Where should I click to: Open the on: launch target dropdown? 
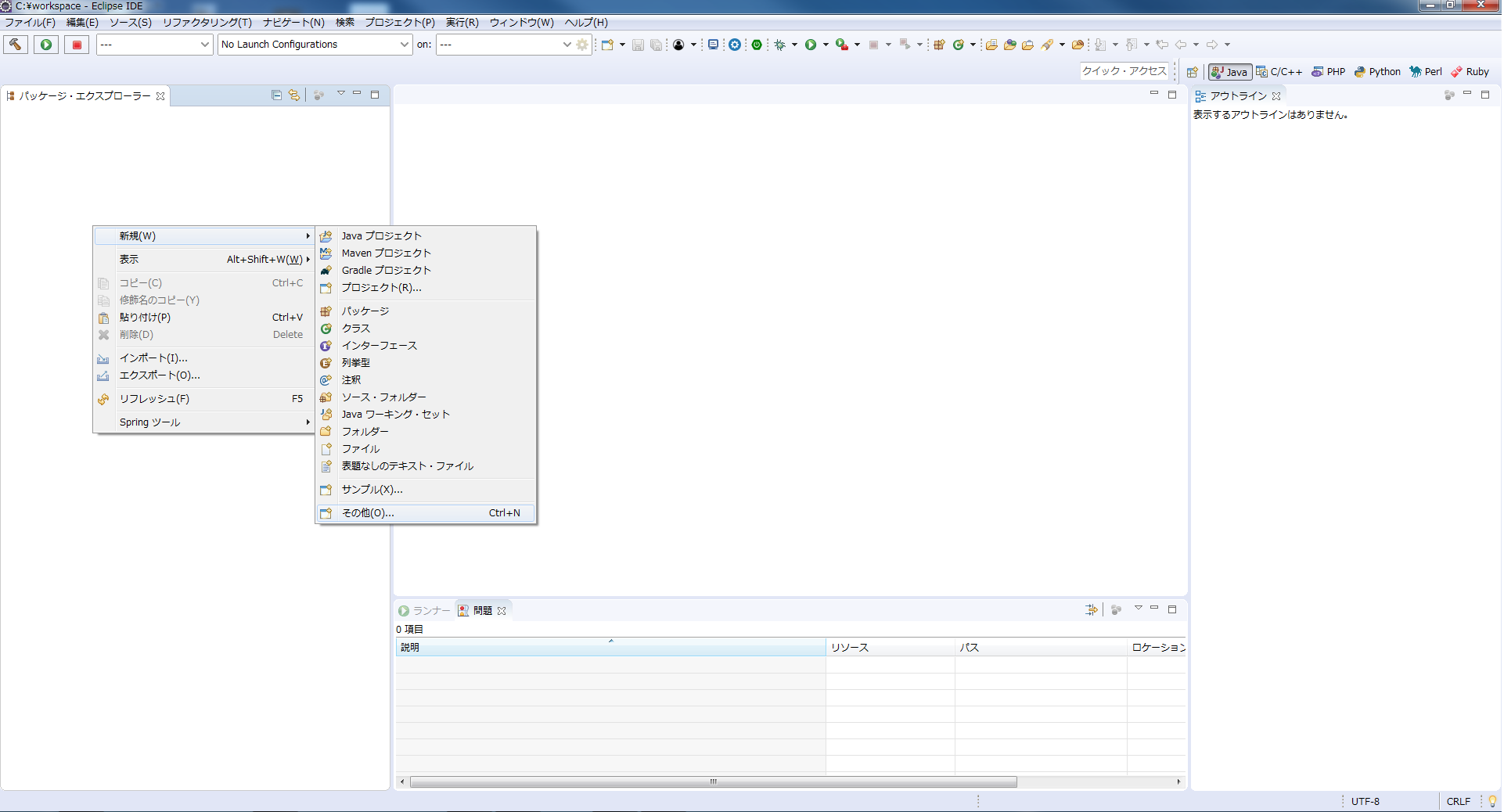click(x=505, y=45)
